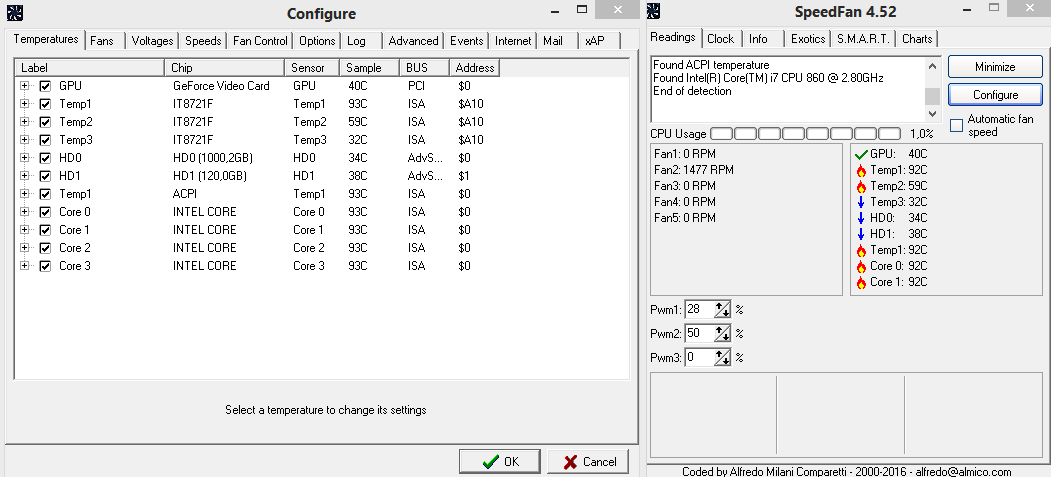This screenshot has height=479, width=1051.
Task: Open the Options tab
Action: point(317,41)
